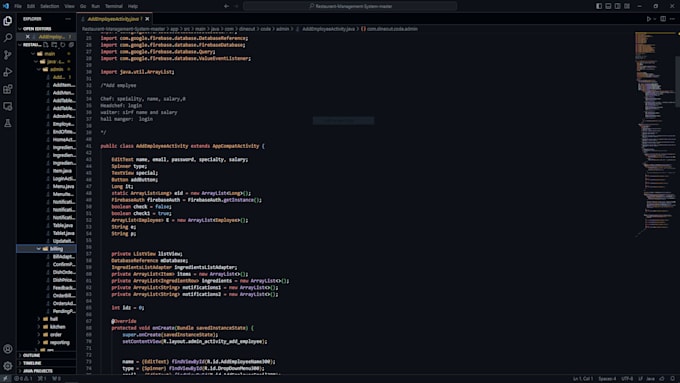The width and height of the screenshot is (680, 383).
Task: Click the Run Java play button
Action: point(649,19)
